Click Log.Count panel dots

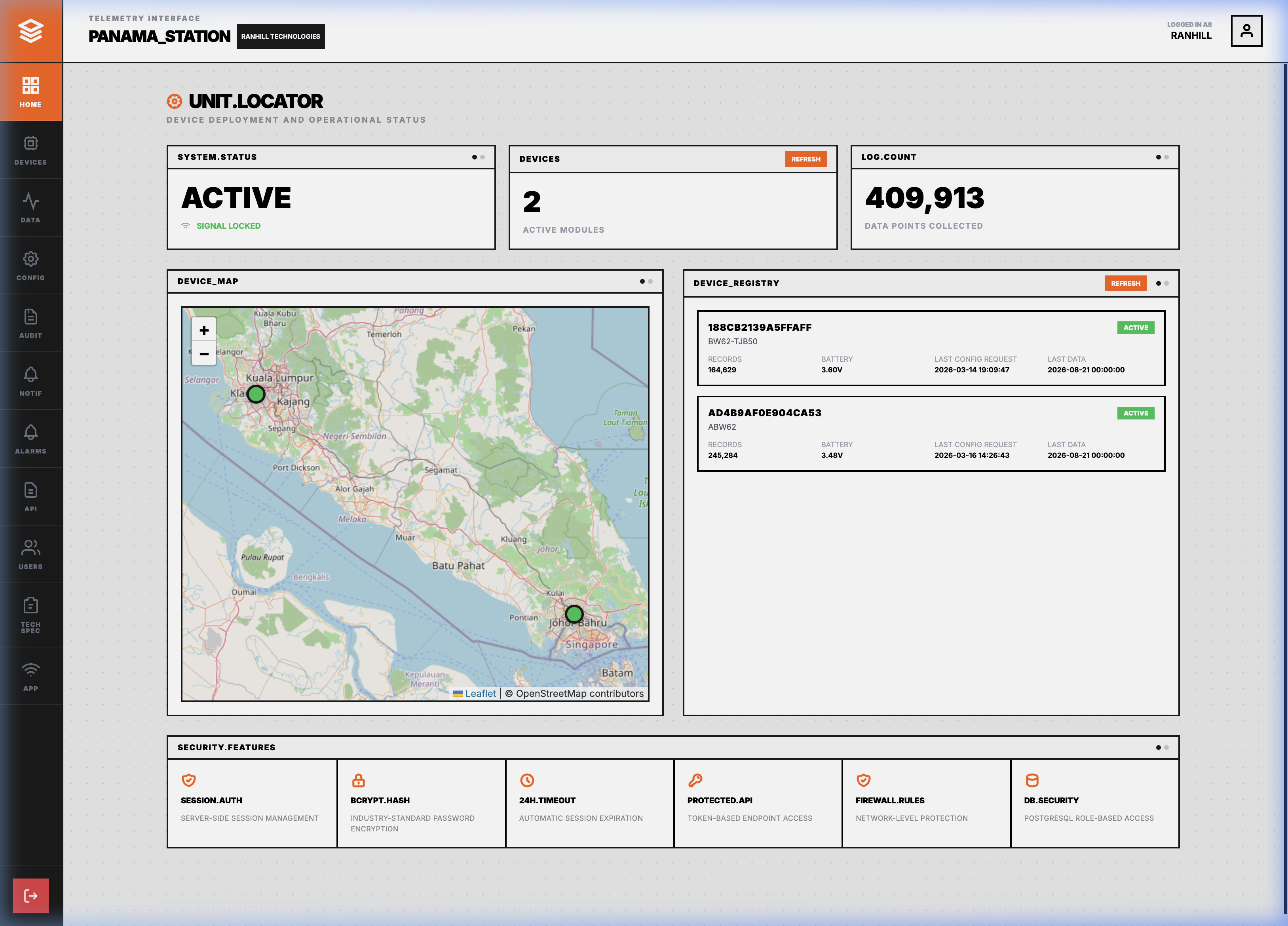tap(1162, 157)
